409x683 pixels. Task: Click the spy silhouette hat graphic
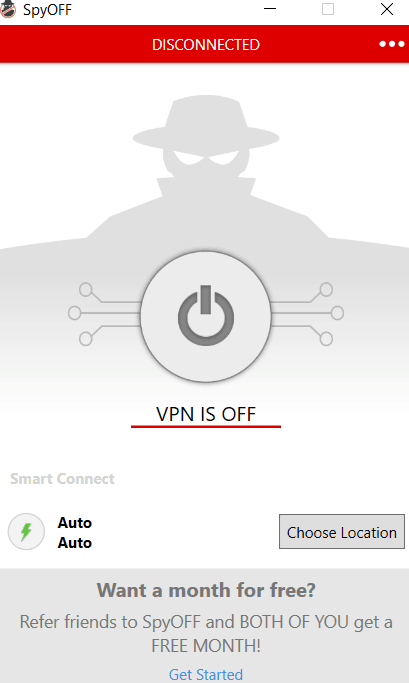click(206, 124)
